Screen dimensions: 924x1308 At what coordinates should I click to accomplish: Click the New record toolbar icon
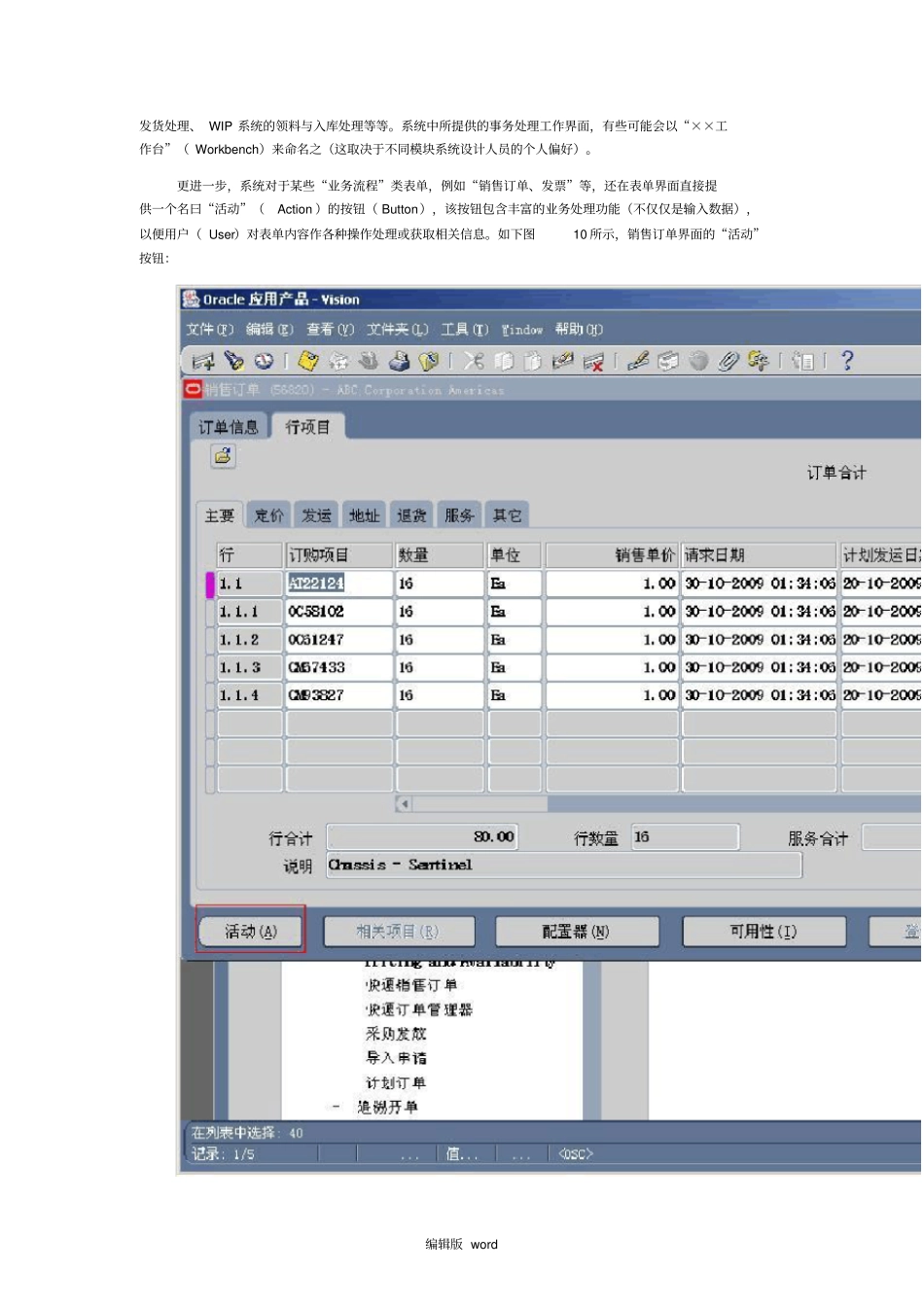(x=203, y=361)
